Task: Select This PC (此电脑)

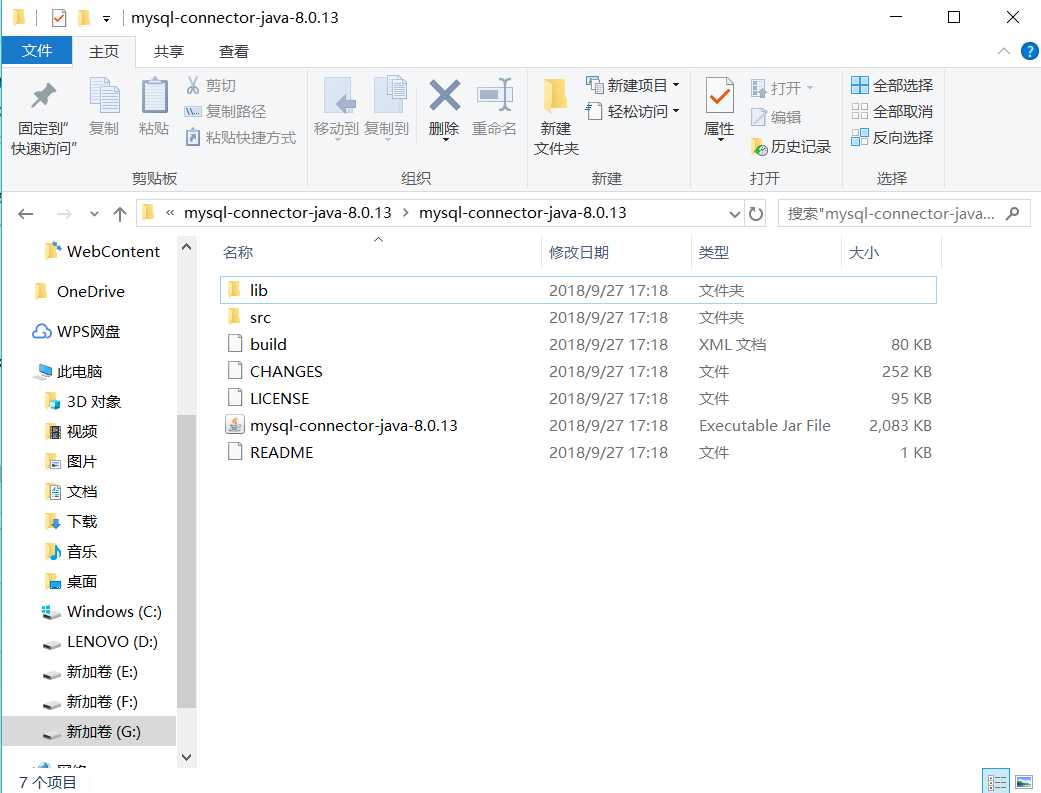Action: (70, 371)
